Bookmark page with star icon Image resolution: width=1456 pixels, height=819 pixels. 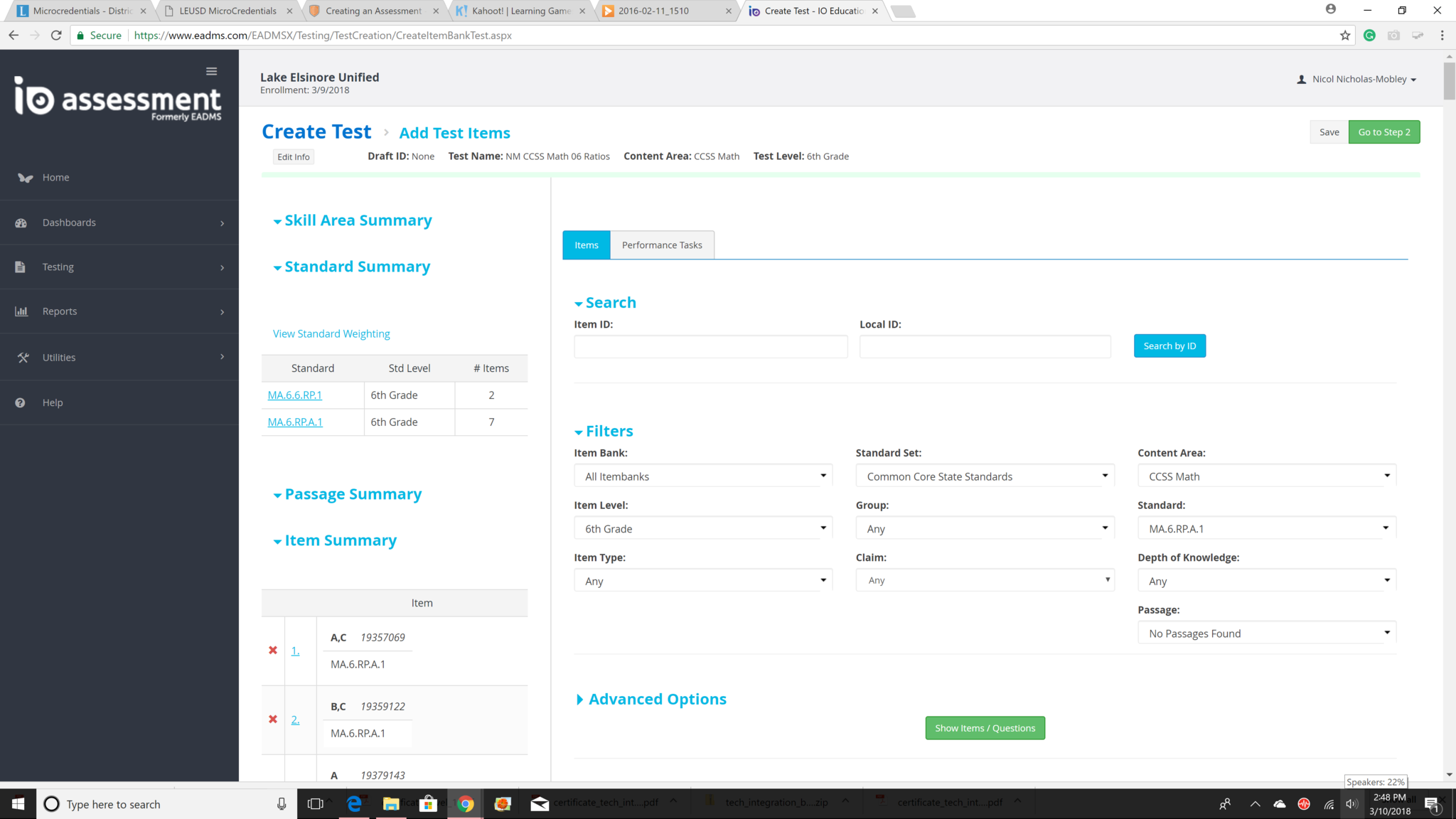1345,36
